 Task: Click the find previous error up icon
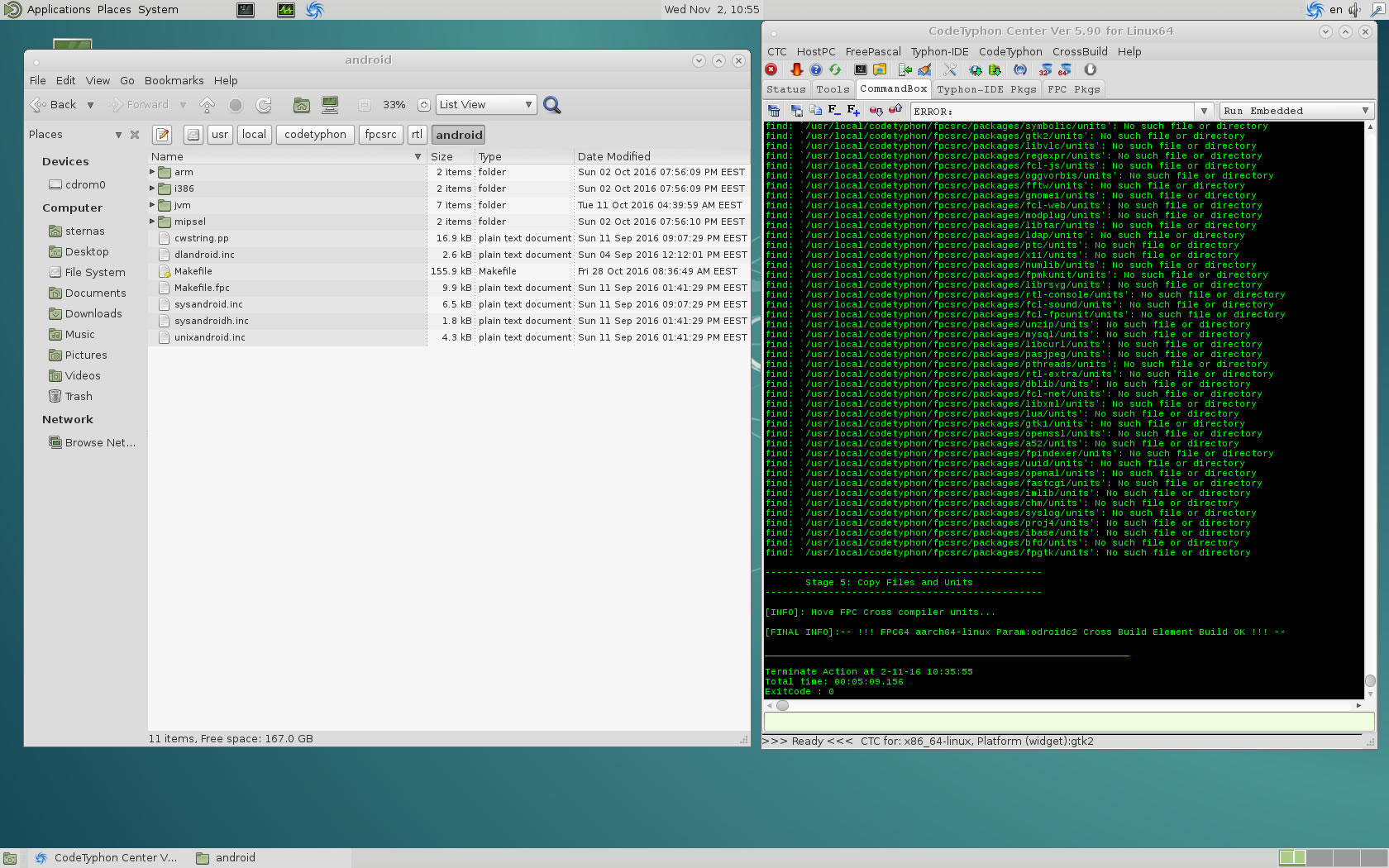(895, 110)
